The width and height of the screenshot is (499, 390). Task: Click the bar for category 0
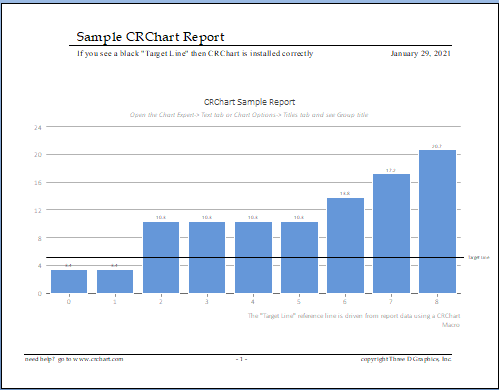(x=69, y=281)
